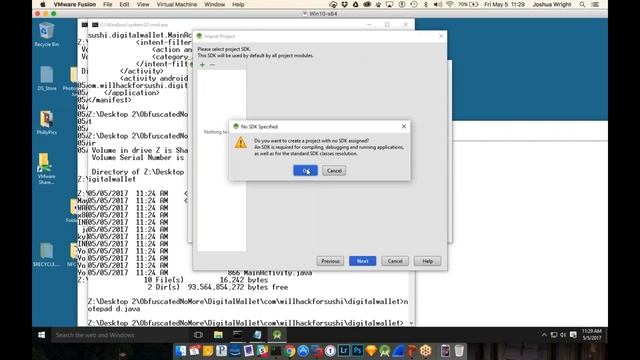Open Terminal from the macOS dock
Viewport: 640px width, 360px height.
click(x=276, y=351)
